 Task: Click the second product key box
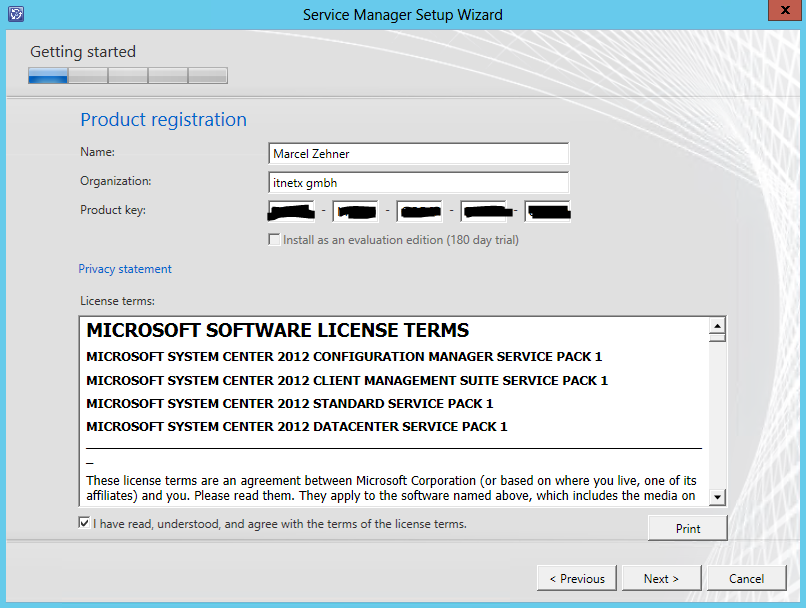pos(356,211)
